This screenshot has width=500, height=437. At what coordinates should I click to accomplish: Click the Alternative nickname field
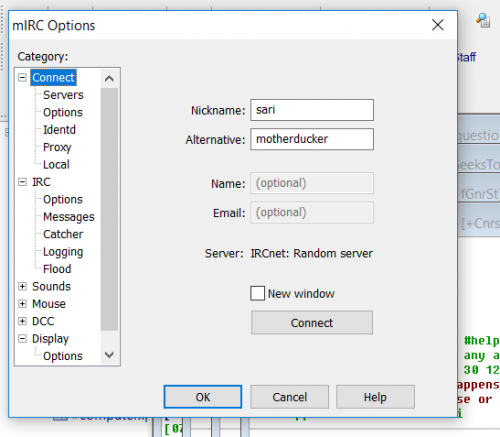tap(312, 139)
